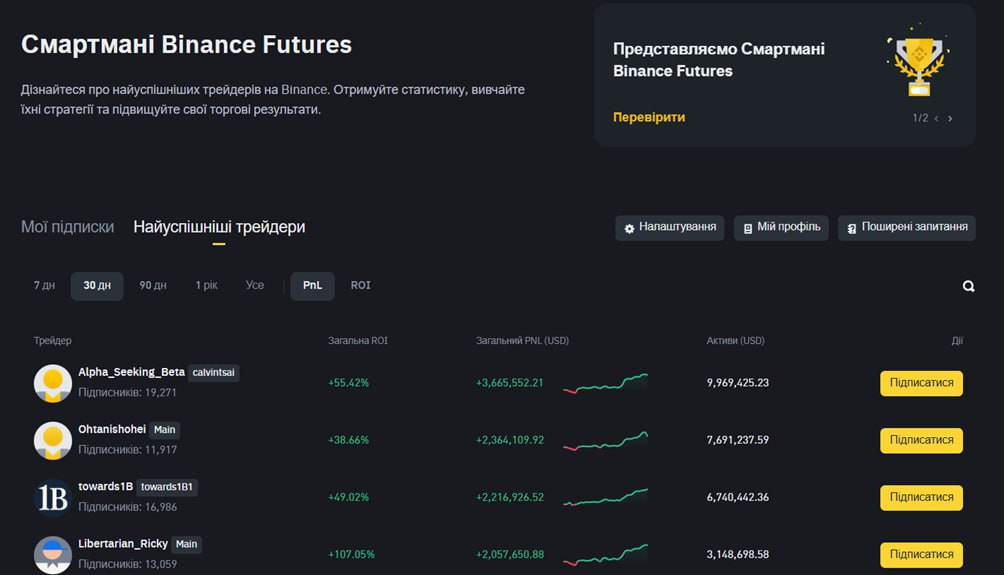Click the Представляємо Смартмані banner title

coord(719,60)
